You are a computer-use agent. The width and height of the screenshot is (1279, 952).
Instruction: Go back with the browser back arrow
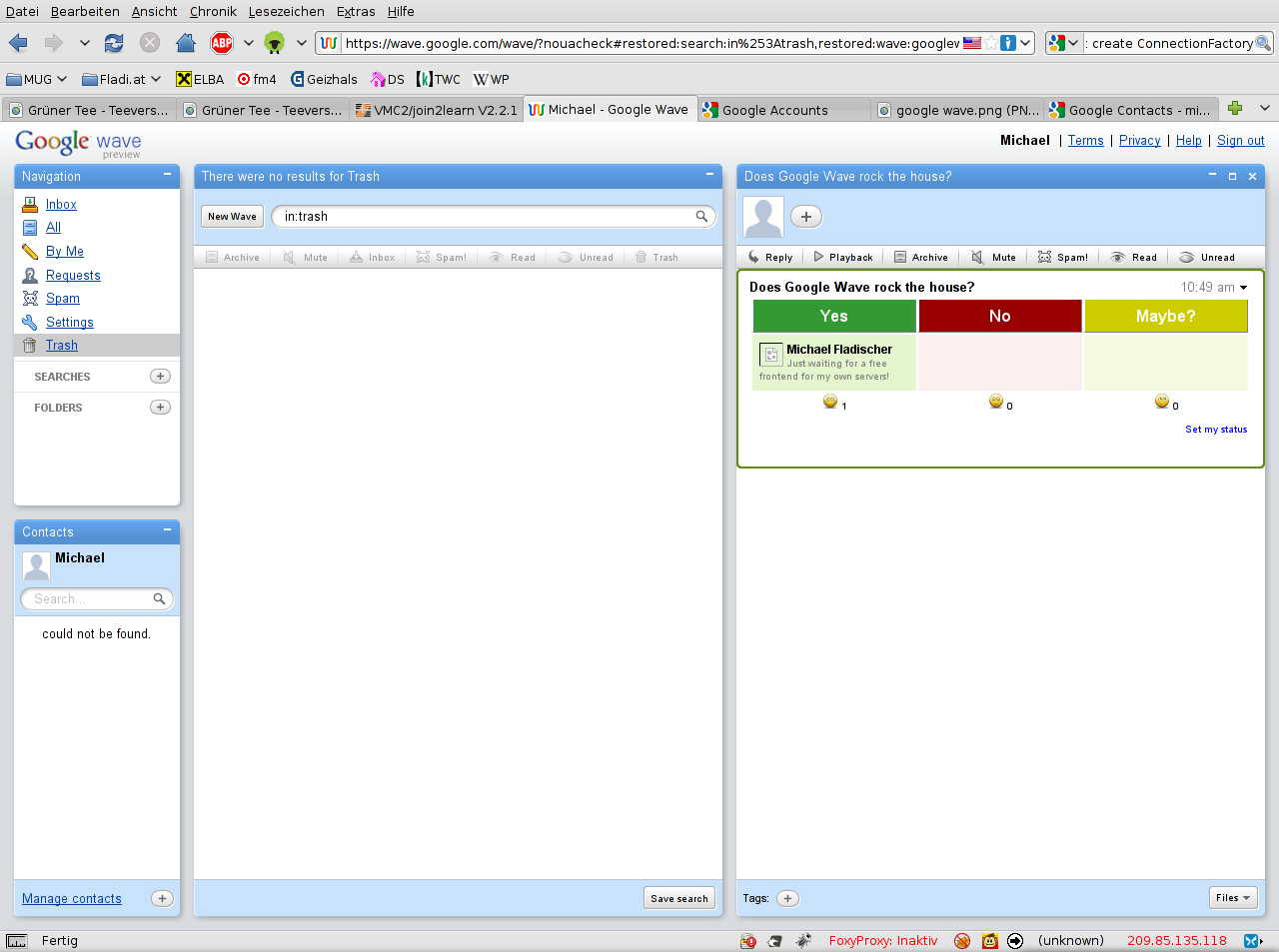[18, 43]
